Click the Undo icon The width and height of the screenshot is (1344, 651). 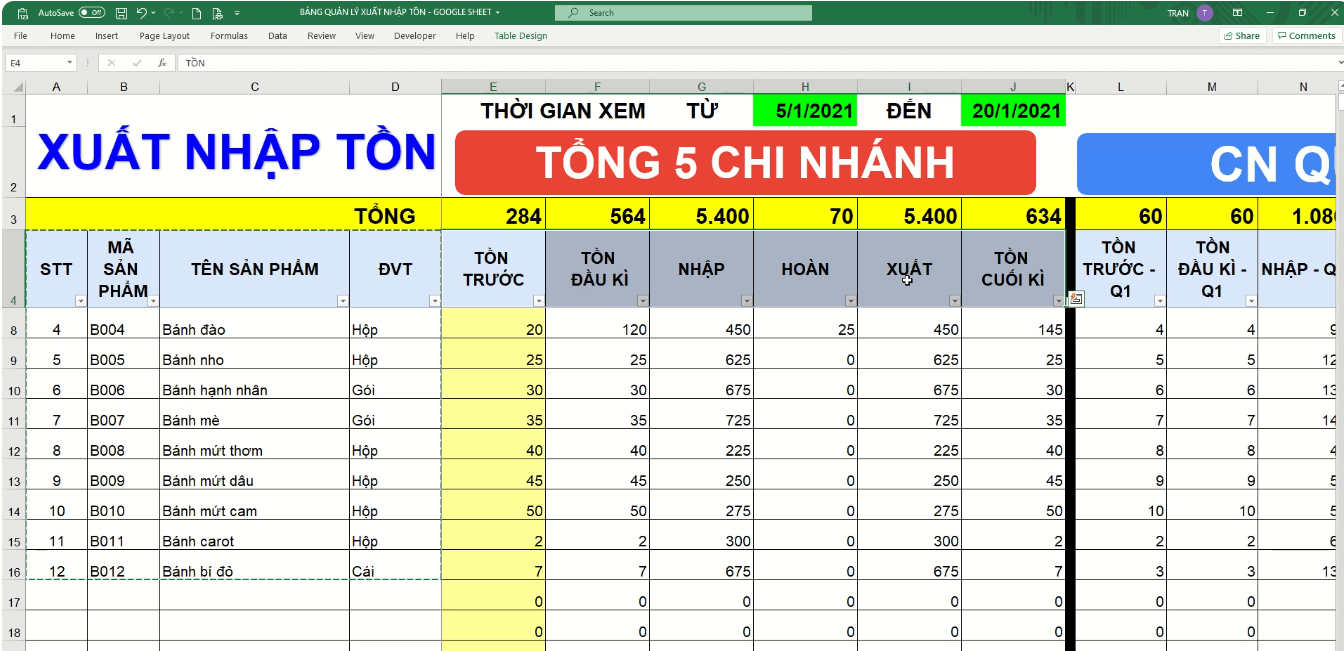(x=142, y=13)
